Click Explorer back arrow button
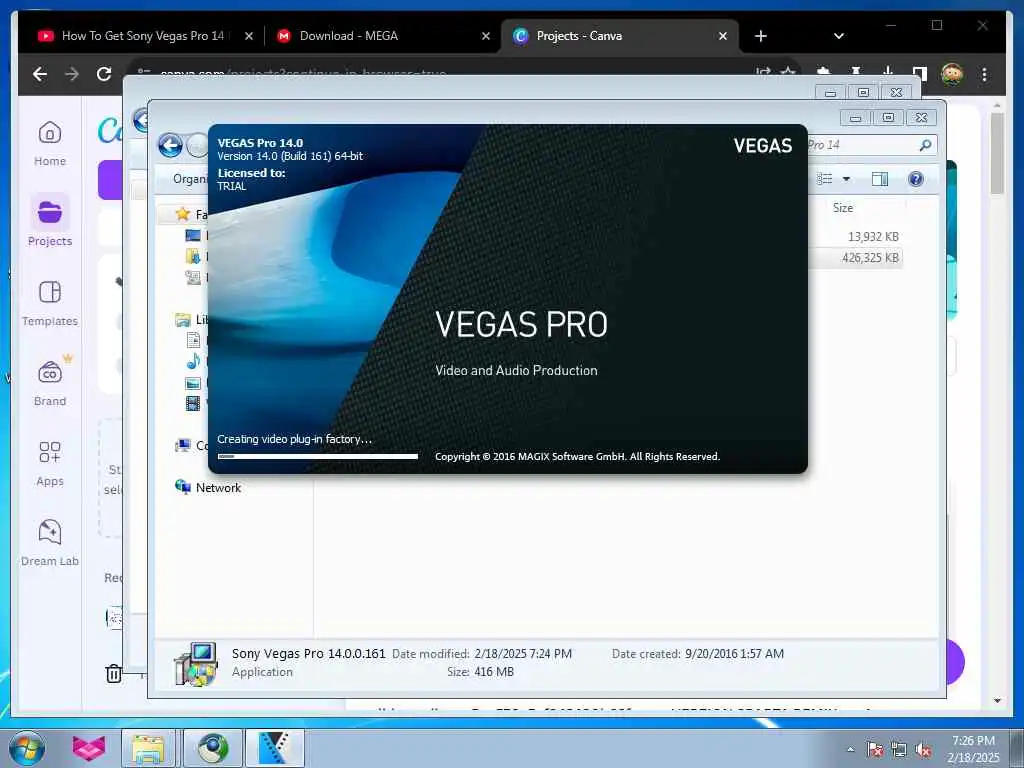1024x768 pixels. click(x=170, y=145)
